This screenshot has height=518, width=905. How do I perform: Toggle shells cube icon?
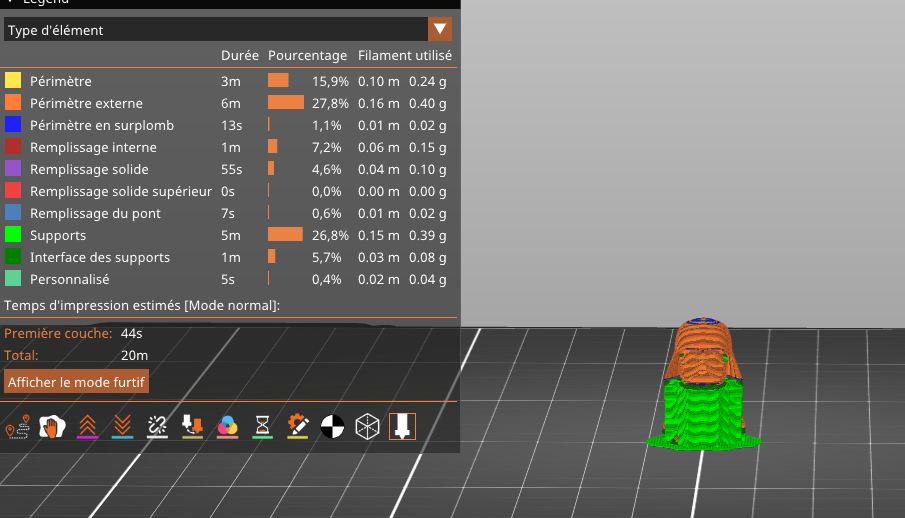pos(368,427)
